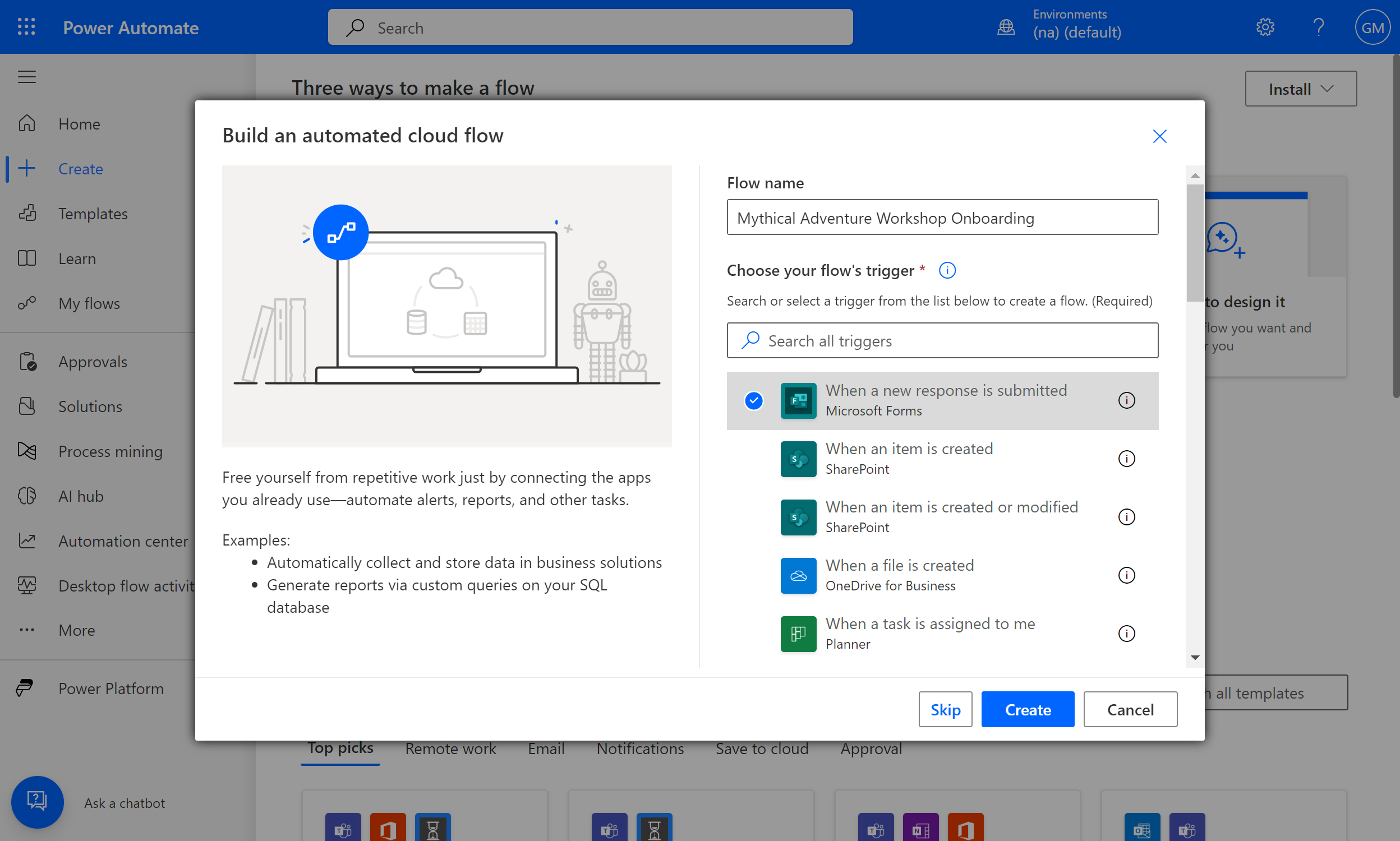Open the Templates menu item
The image size is (1400, 841).
(93, 214)
